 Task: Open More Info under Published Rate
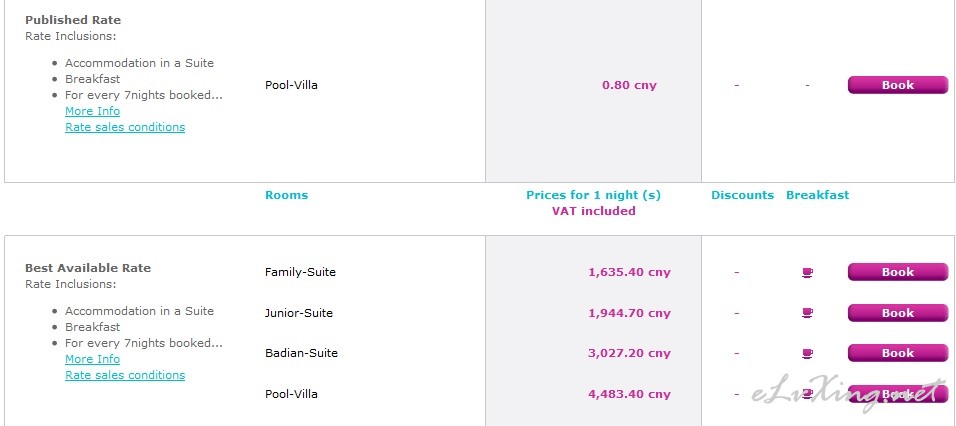click(x=93, y=111)
